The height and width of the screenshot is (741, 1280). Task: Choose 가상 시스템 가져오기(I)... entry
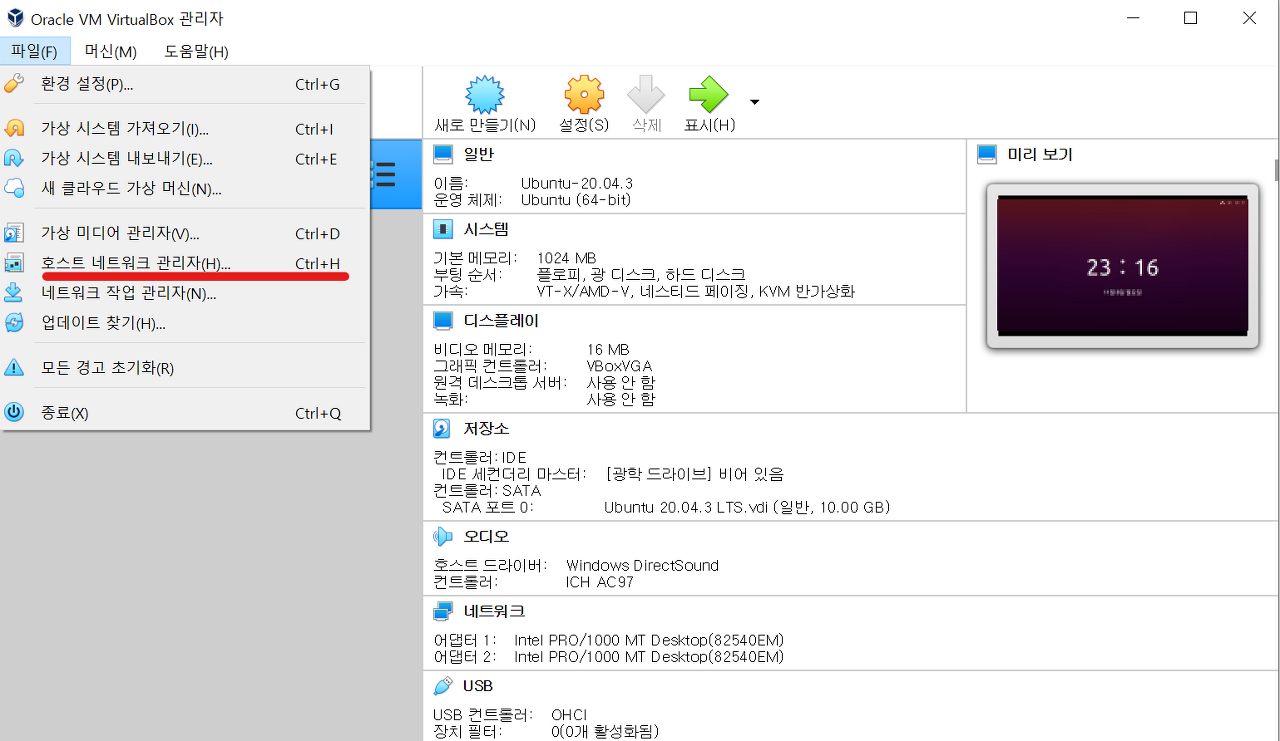pos(185,129)
